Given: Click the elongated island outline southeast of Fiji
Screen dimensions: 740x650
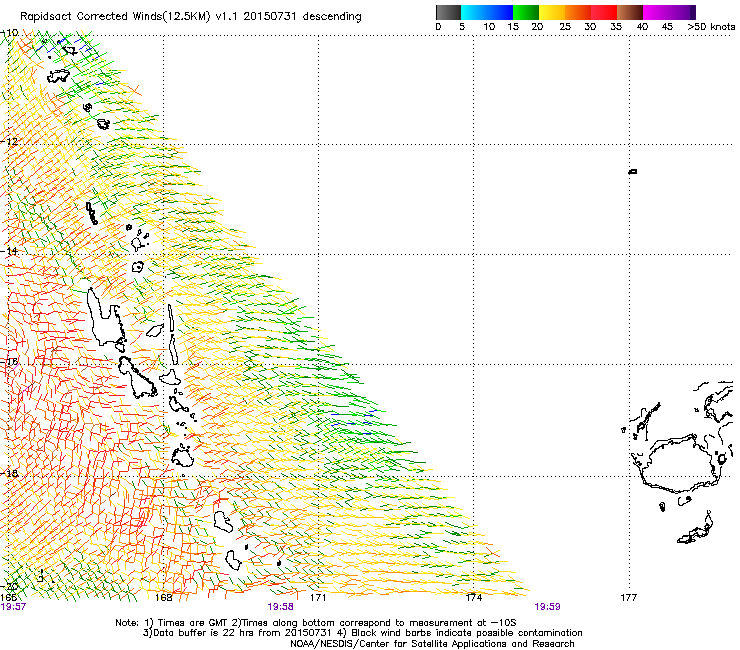Looking at the screenshot, I should click(695, 529).
